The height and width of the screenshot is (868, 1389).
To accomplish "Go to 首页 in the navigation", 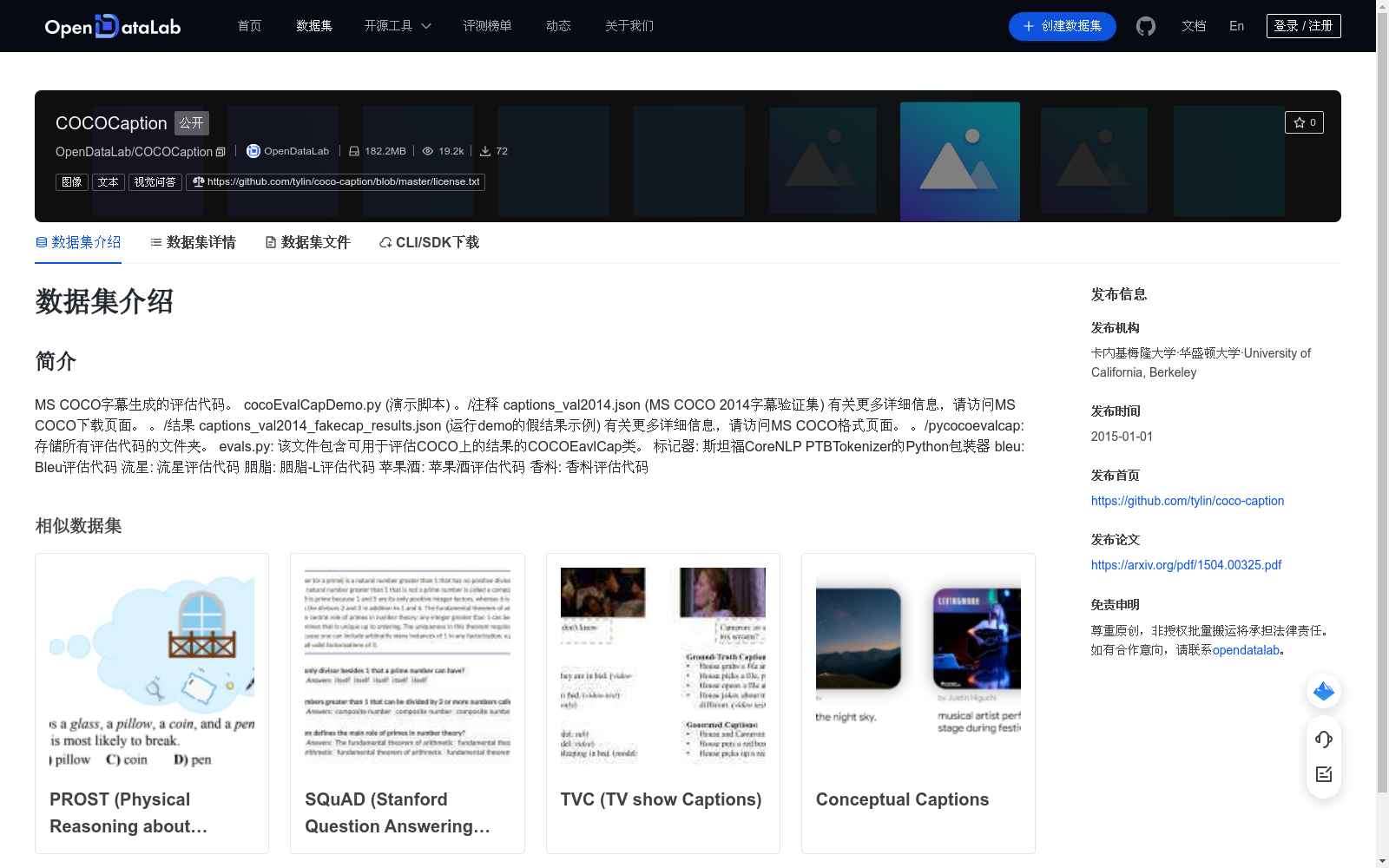I will (250, 26).
